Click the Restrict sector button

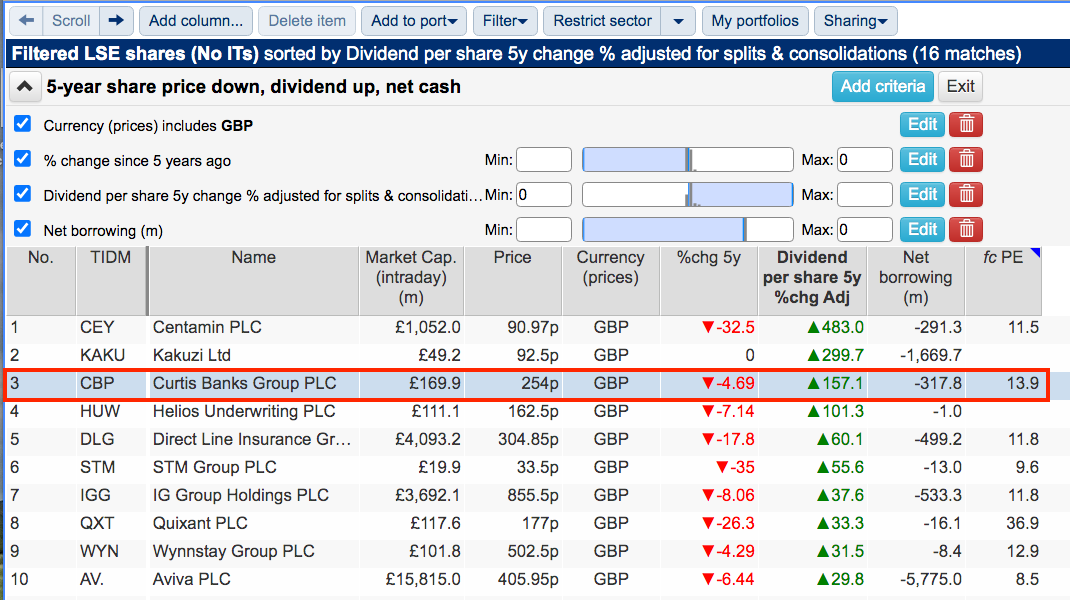point(603,21)
